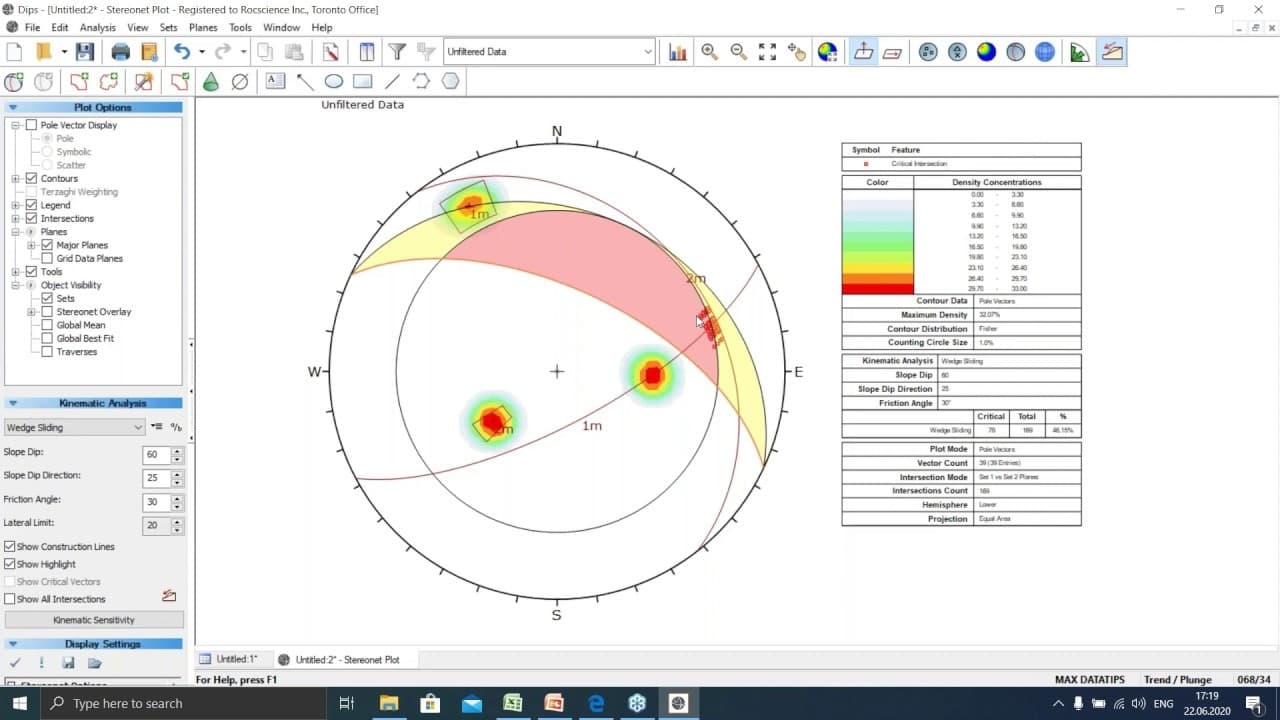Open the contour plot colored sphere icon
The height and width of the screenshot is (720, 1280).
click(x=987, y=52)
